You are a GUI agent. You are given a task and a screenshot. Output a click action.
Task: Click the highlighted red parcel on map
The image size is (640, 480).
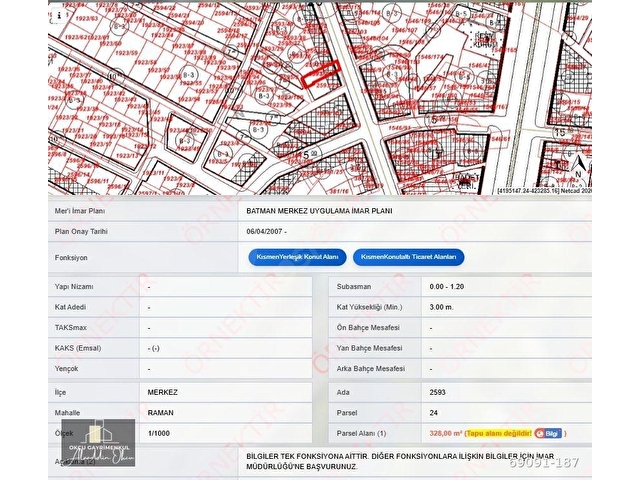click(321, 74)
